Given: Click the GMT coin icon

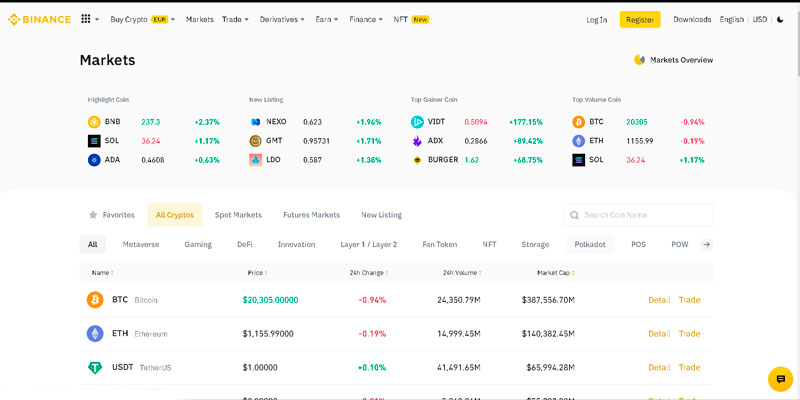Looking at the screenshot, I should click(256, 141).
